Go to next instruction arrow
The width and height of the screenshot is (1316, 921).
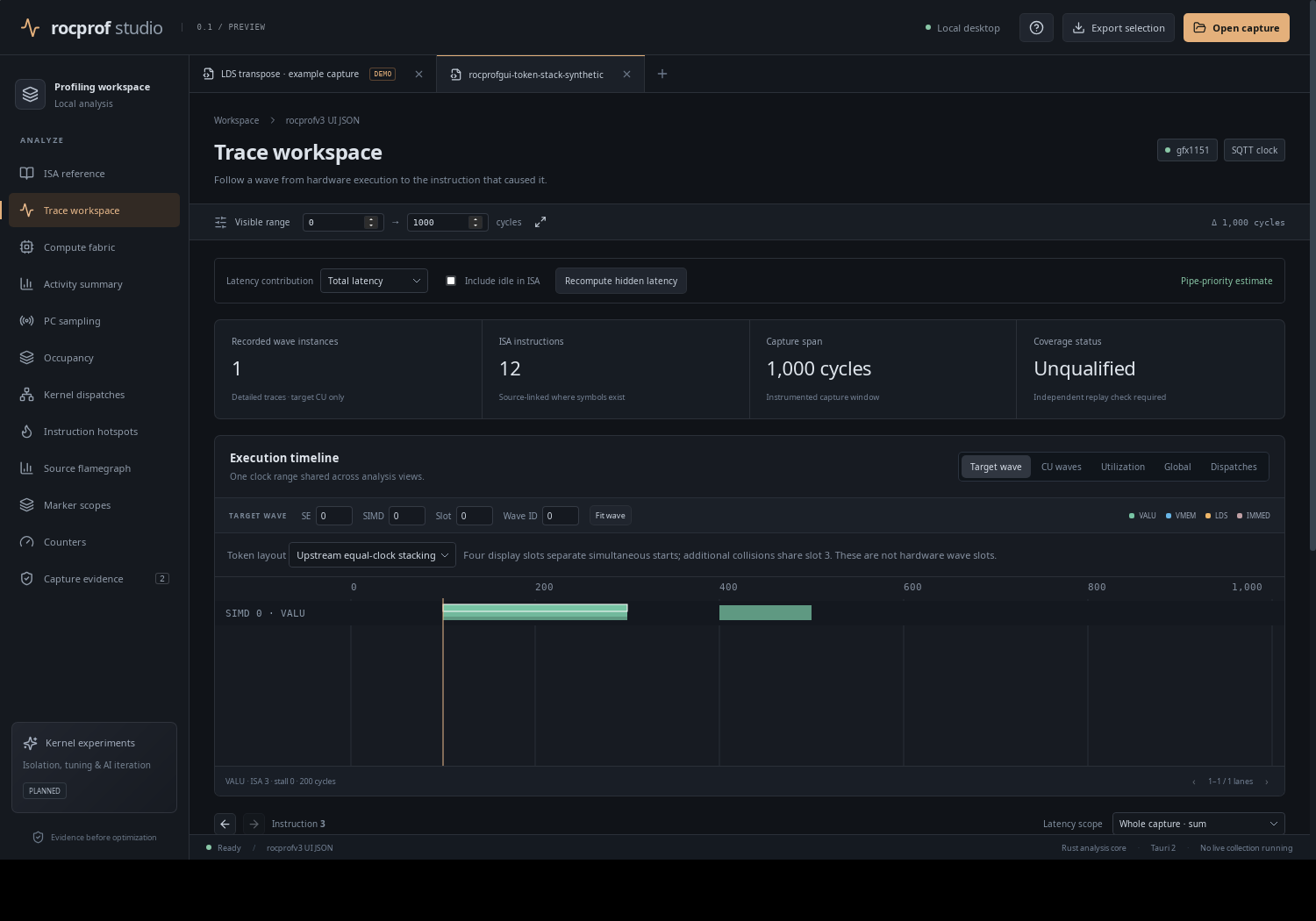pos(254,824)
